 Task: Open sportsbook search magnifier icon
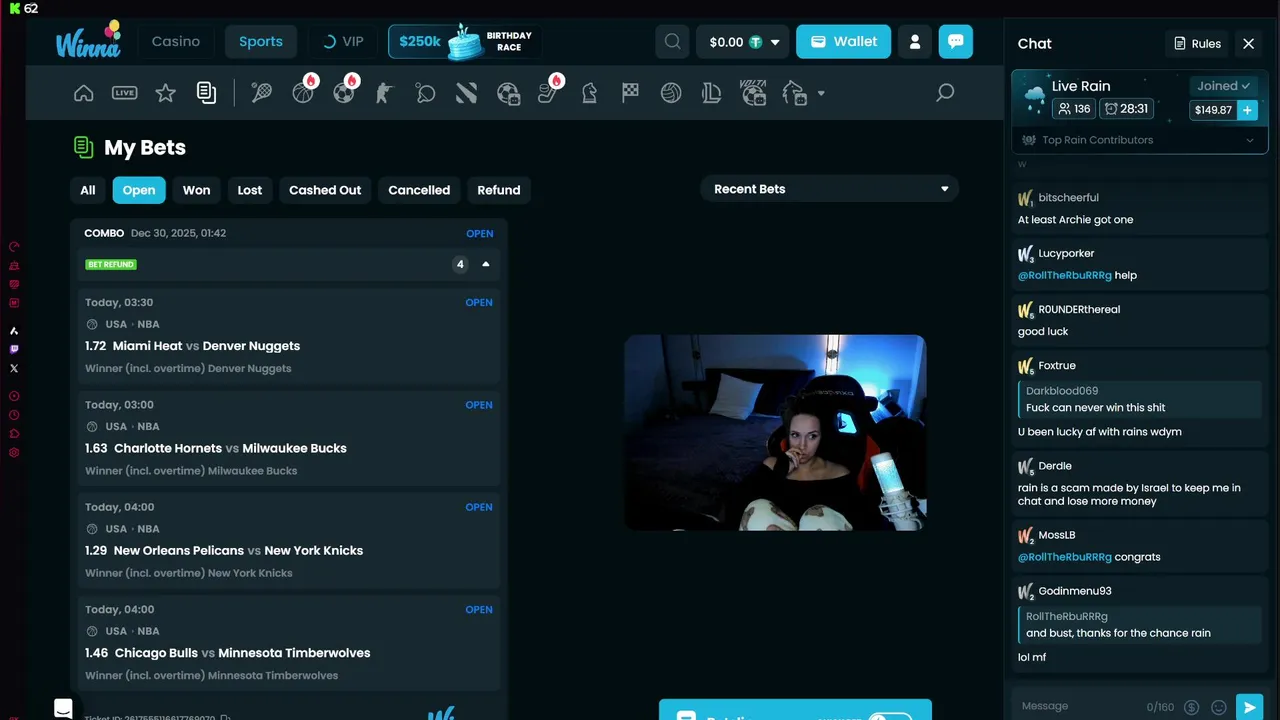tap(945, 93)
